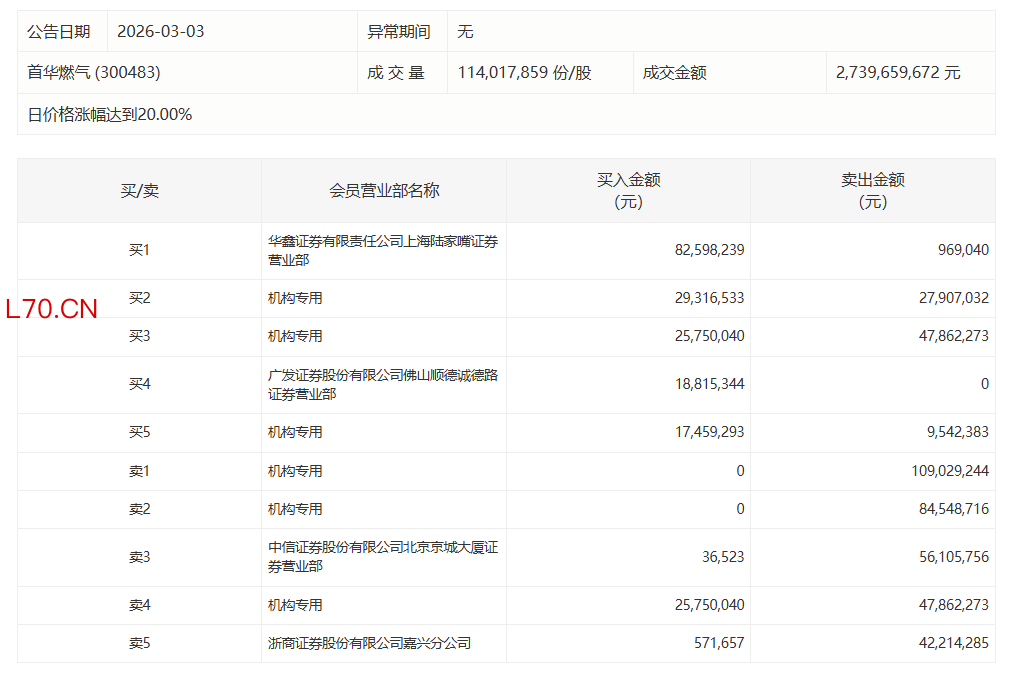Click the buy amount 82,598,239
This screenshot has width=1010, height=678.
709,250
